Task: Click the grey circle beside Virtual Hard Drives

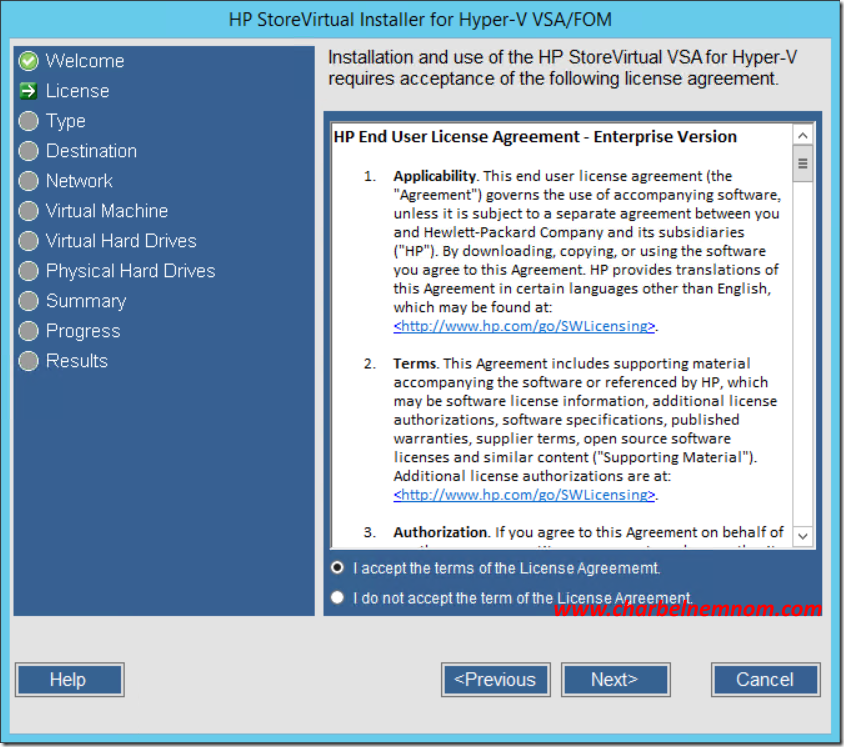Action: pyautogui.click(x=29, y=241)
